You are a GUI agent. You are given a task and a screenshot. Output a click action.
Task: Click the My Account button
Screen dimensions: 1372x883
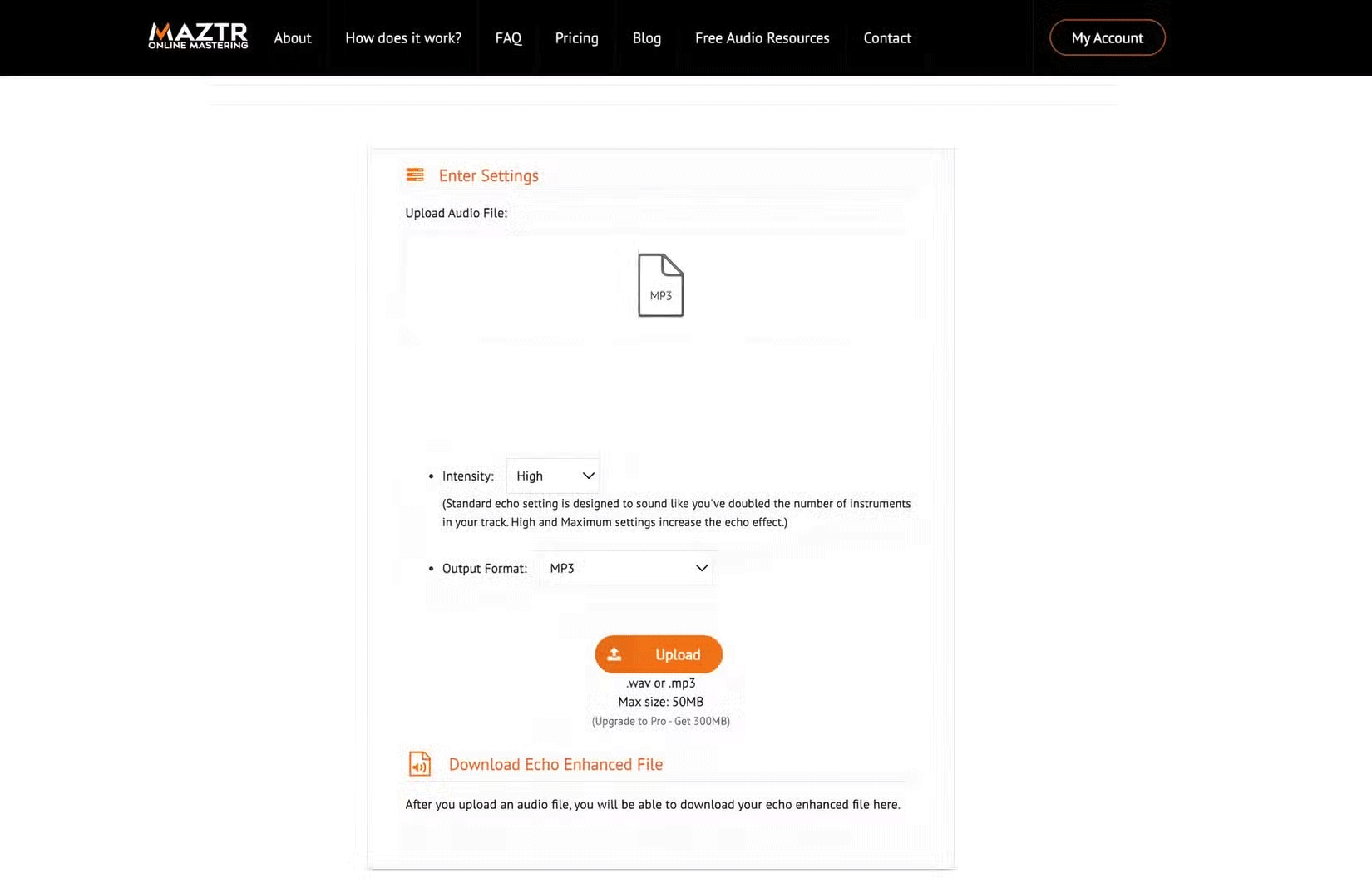[x=1108, y=37]
